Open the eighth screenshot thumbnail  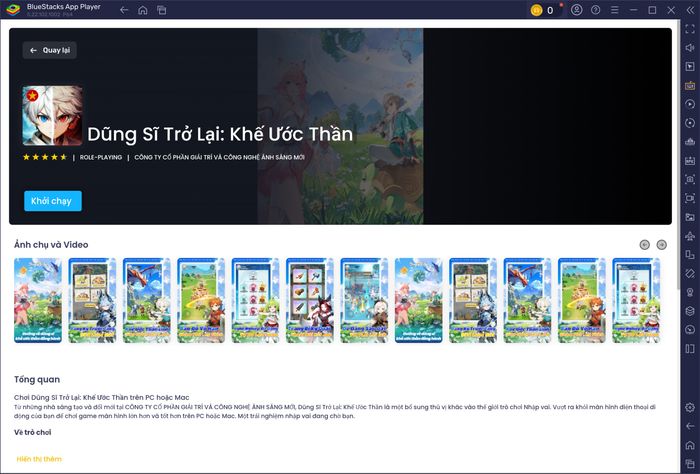[x=419, y=300]
